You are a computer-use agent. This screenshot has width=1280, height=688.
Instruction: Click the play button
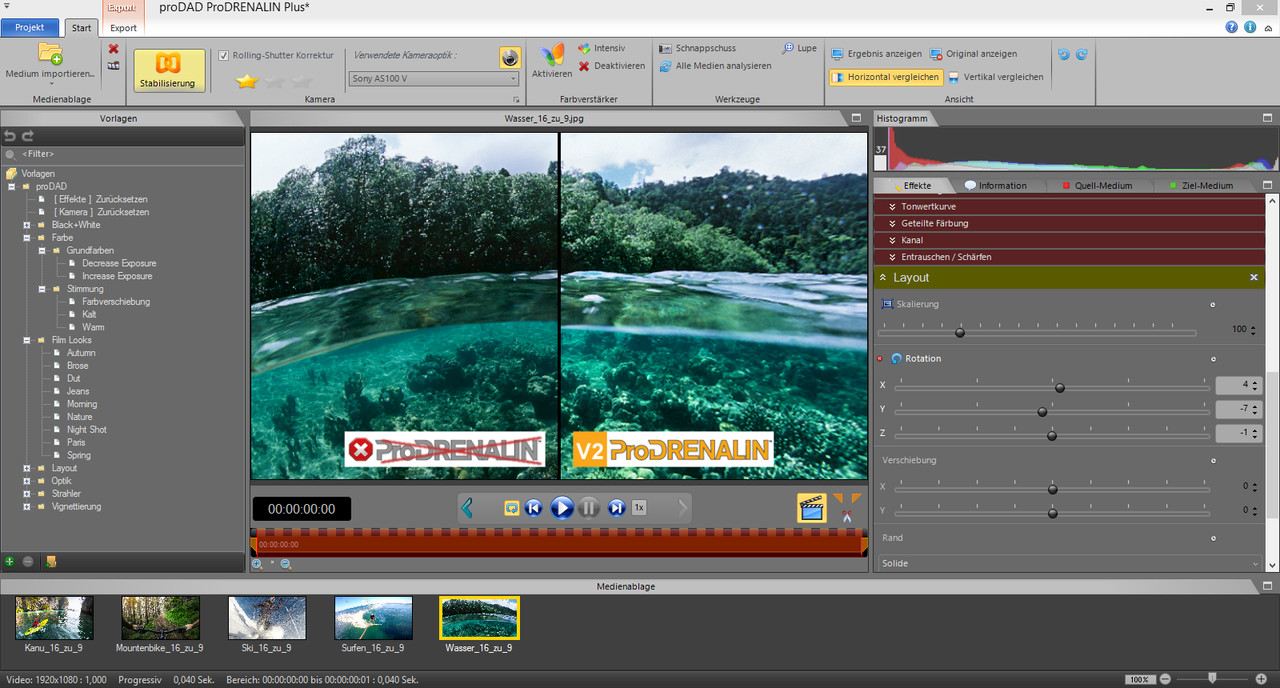(562, 508)
